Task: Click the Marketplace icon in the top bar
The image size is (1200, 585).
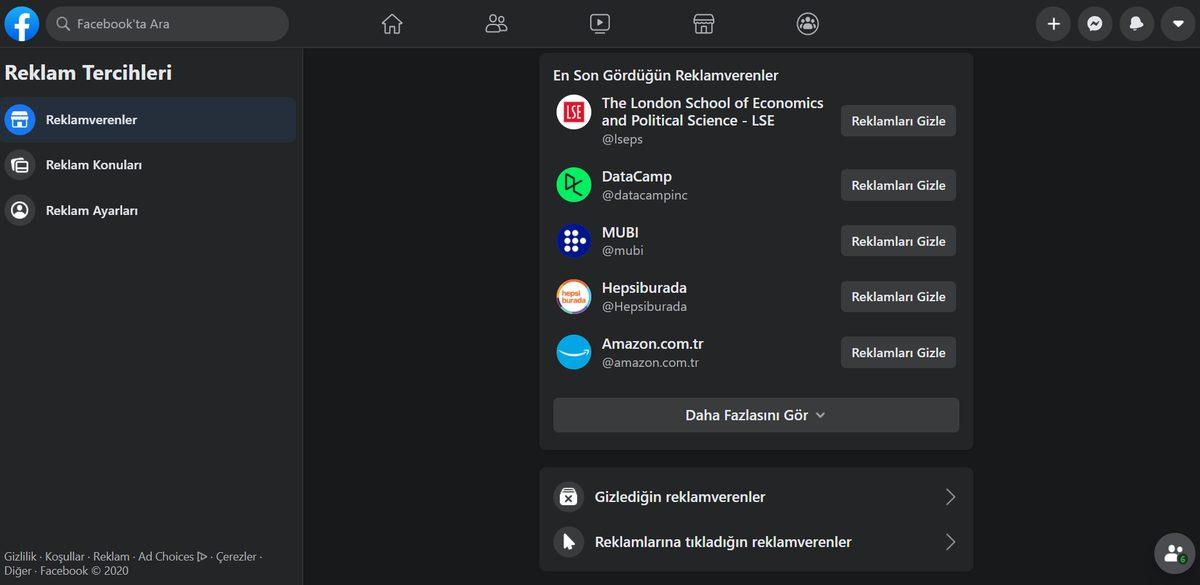Action: [x=704, y=23]
